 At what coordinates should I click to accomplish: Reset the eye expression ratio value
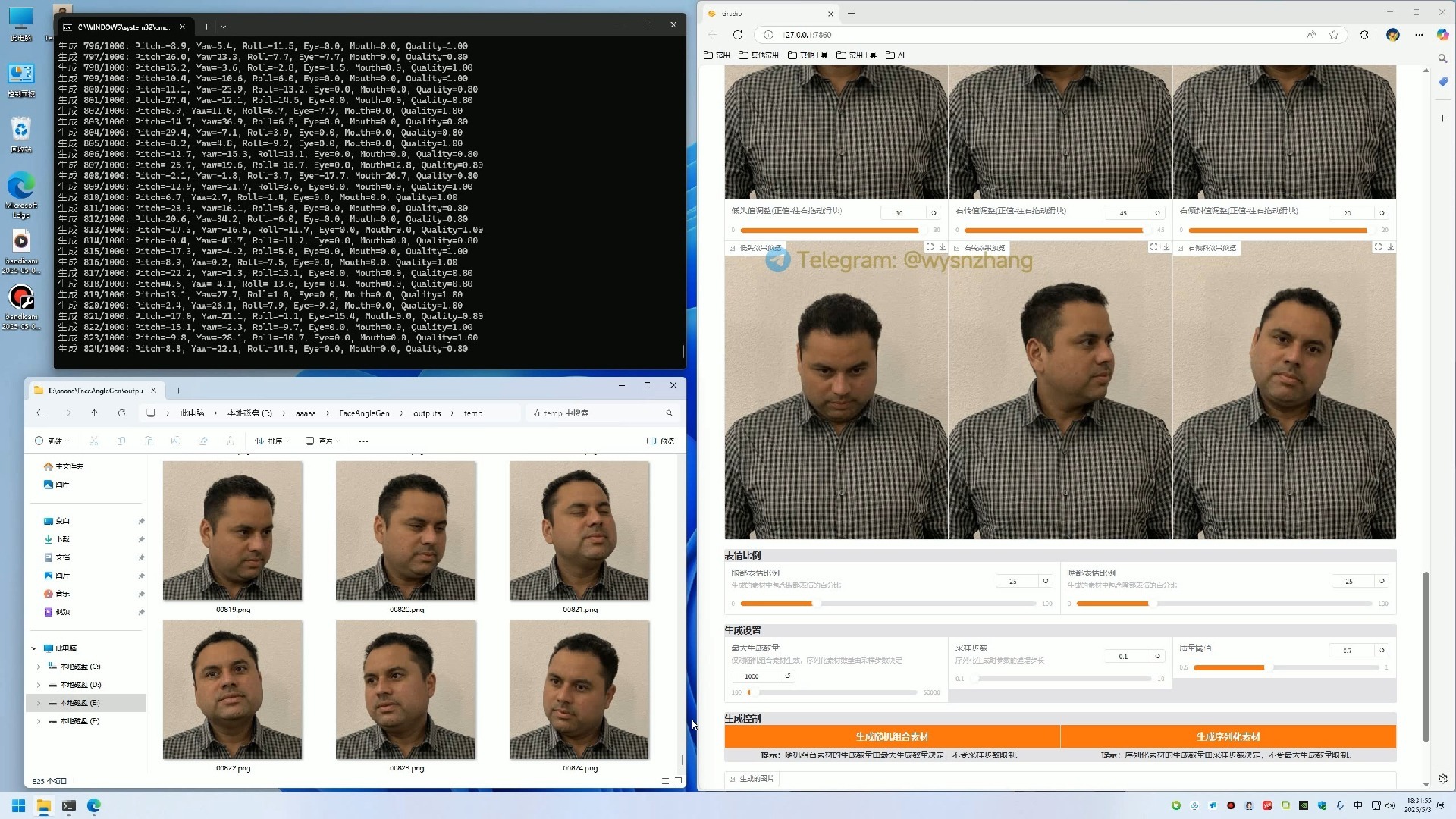(1046, 581)
